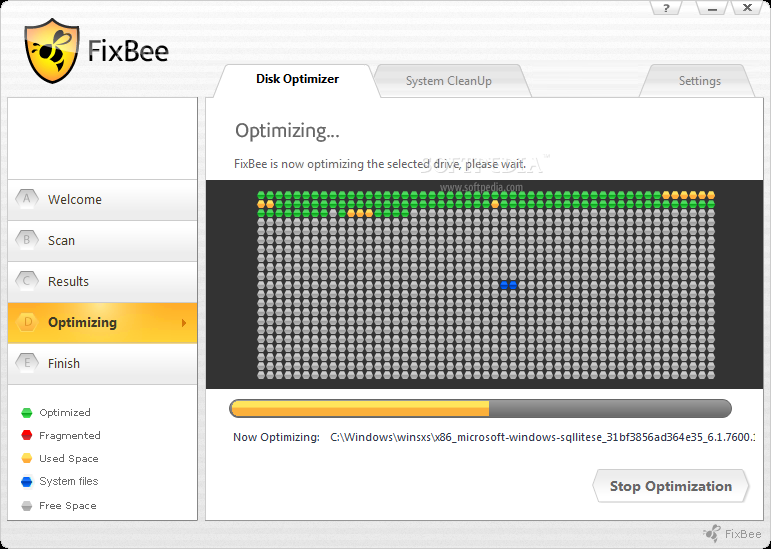Go to the Scan step
This screenshot has width=771, height=549.
102,241
